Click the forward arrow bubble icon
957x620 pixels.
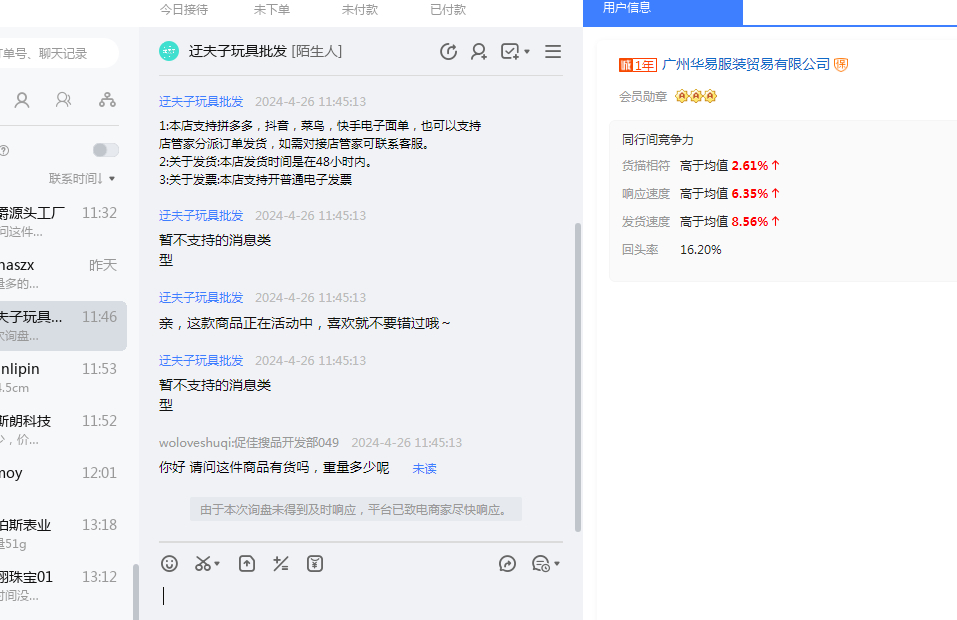coord(507,564)
